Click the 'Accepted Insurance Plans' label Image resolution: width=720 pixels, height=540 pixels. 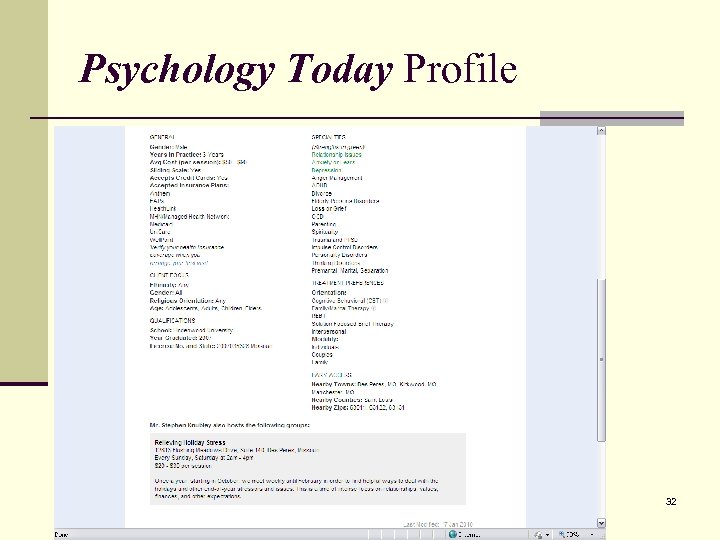coord(189,186)
